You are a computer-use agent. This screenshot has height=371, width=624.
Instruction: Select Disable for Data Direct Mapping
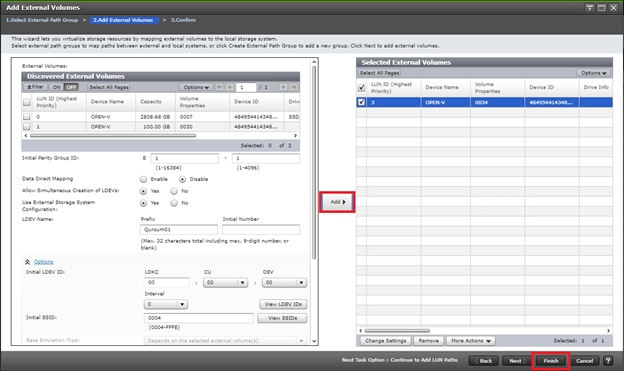(183, 179)
